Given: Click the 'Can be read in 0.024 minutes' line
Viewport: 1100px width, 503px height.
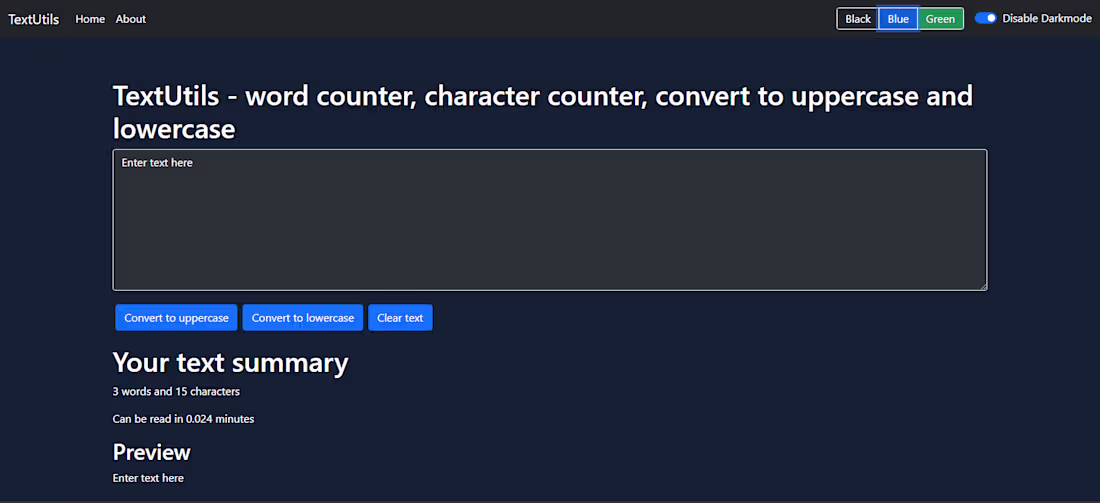Looking at the screenshot, I should pyautogui.click(x=183, y=419).
